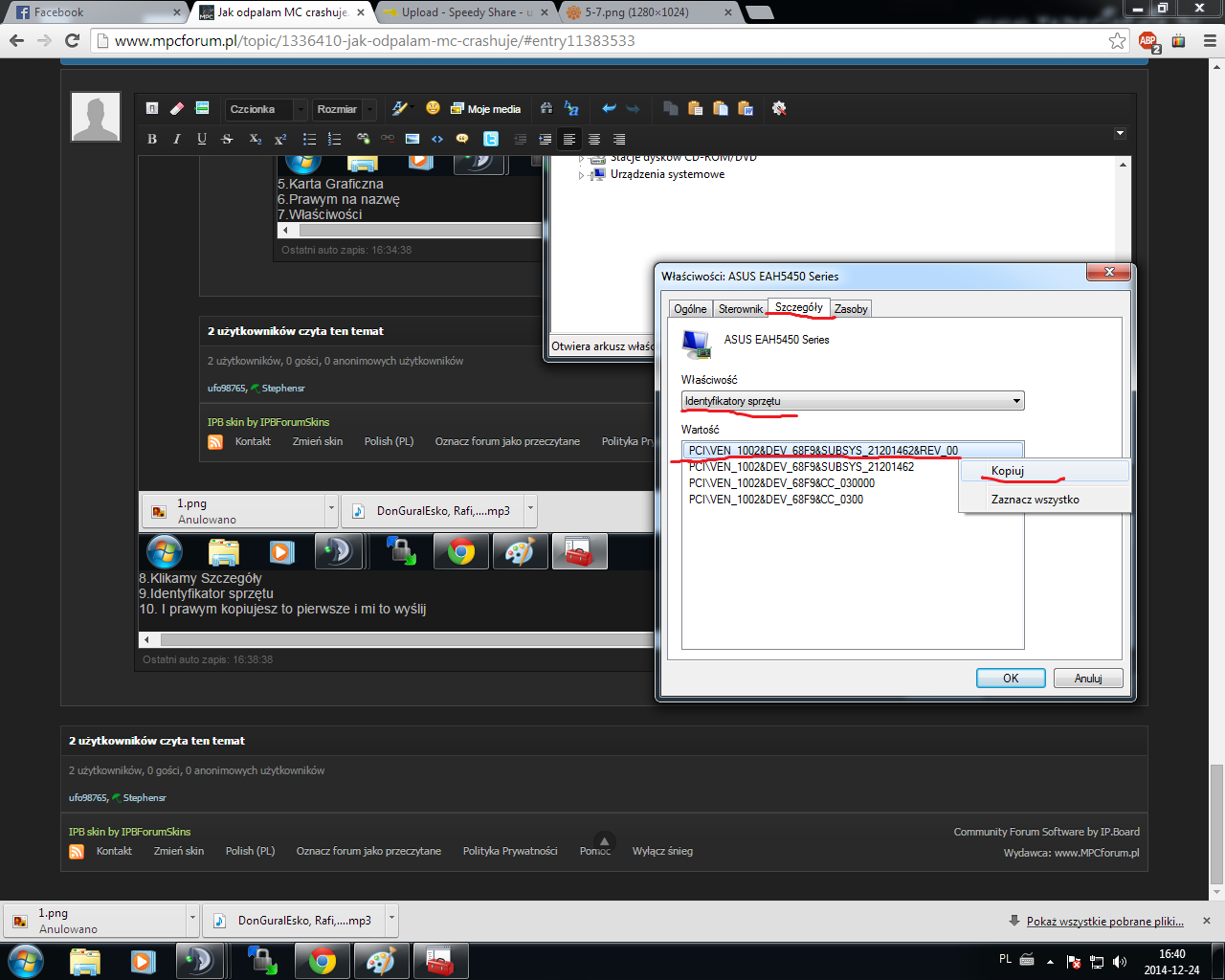
Task: Bookmark this page with the star icon
Action: tap(1117, 40)
